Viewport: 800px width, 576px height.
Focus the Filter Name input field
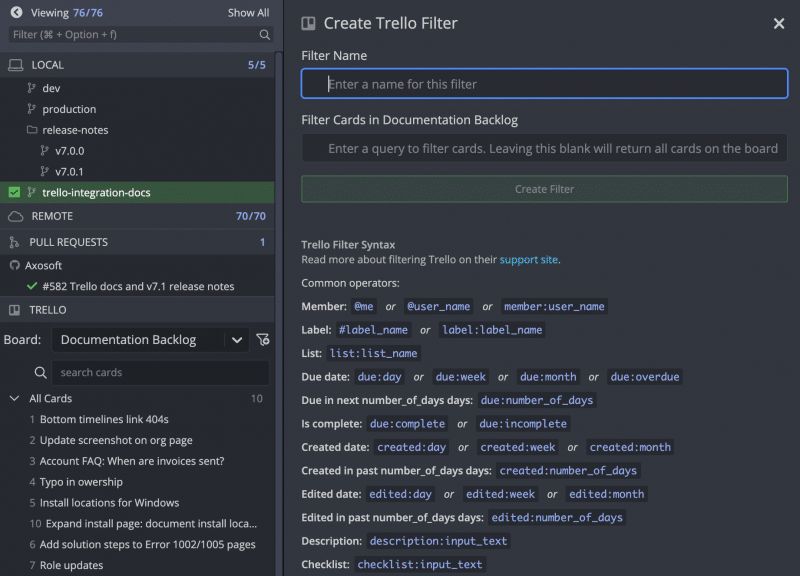(544, 84)
